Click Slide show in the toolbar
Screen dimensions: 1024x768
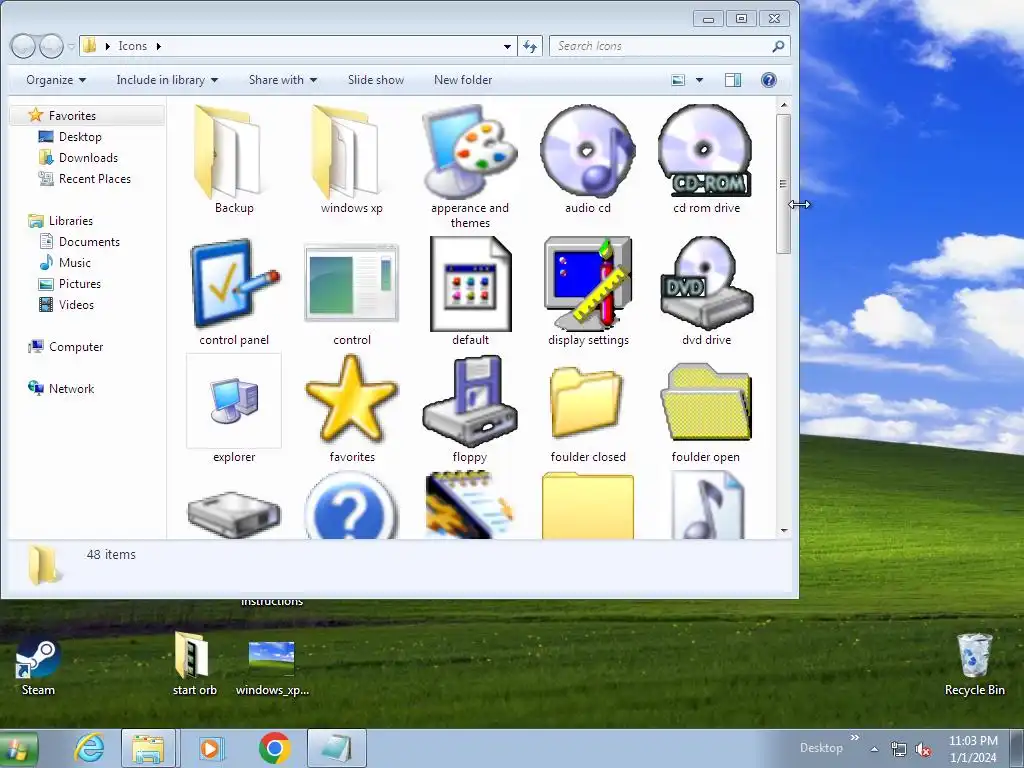coord(376,80)
